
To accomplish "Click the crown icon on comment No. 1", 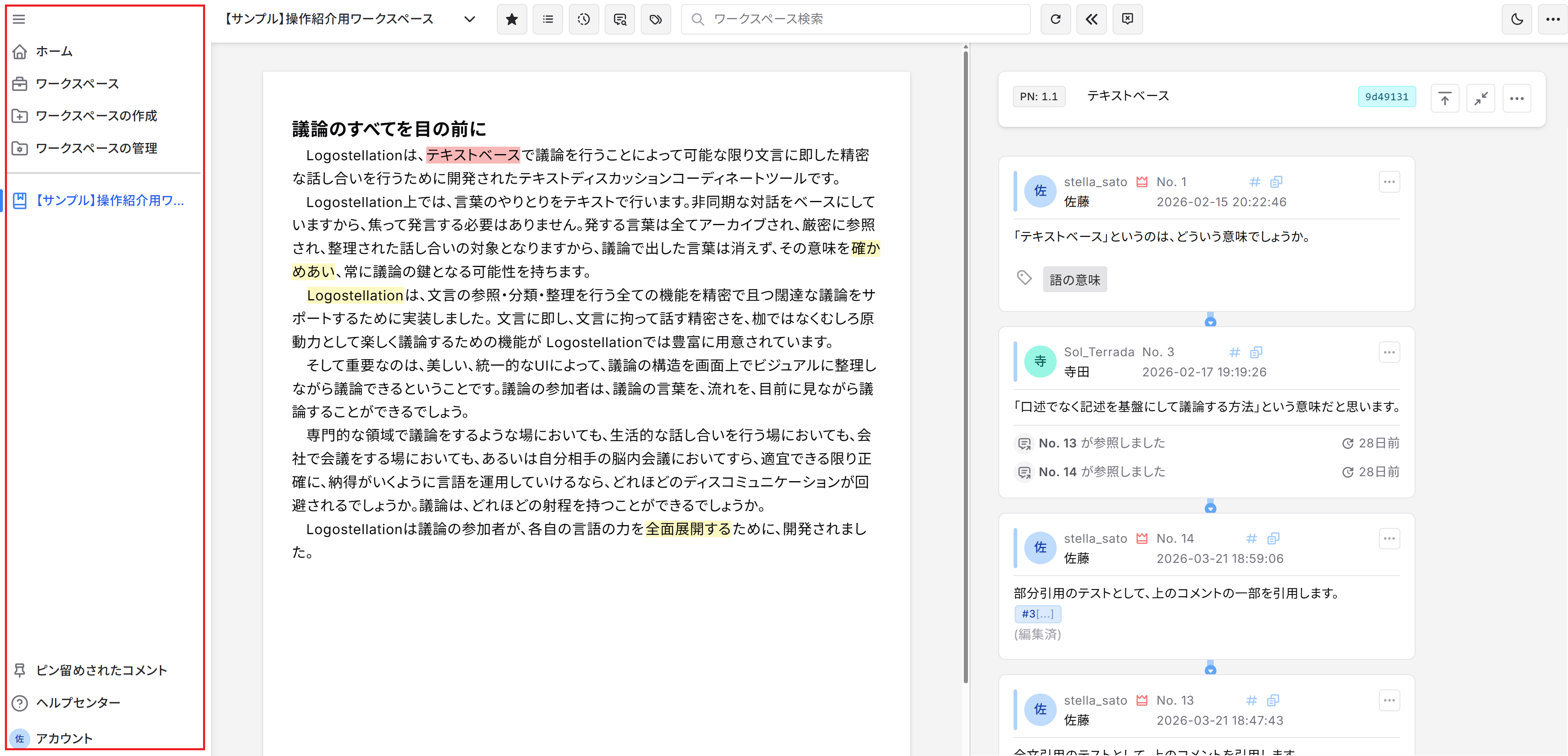I will tap(1142, 181).
